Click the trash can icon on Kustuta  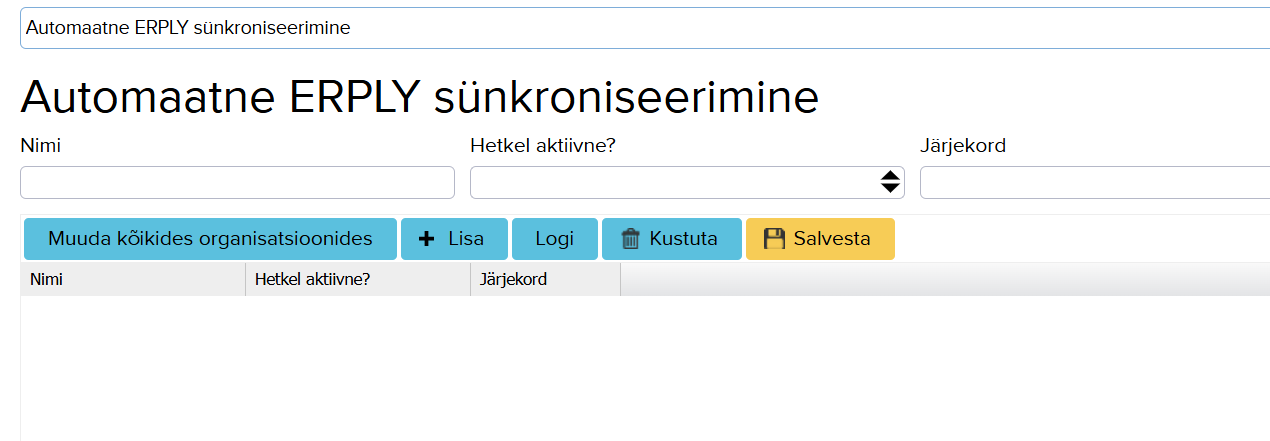tap(631, 239)
